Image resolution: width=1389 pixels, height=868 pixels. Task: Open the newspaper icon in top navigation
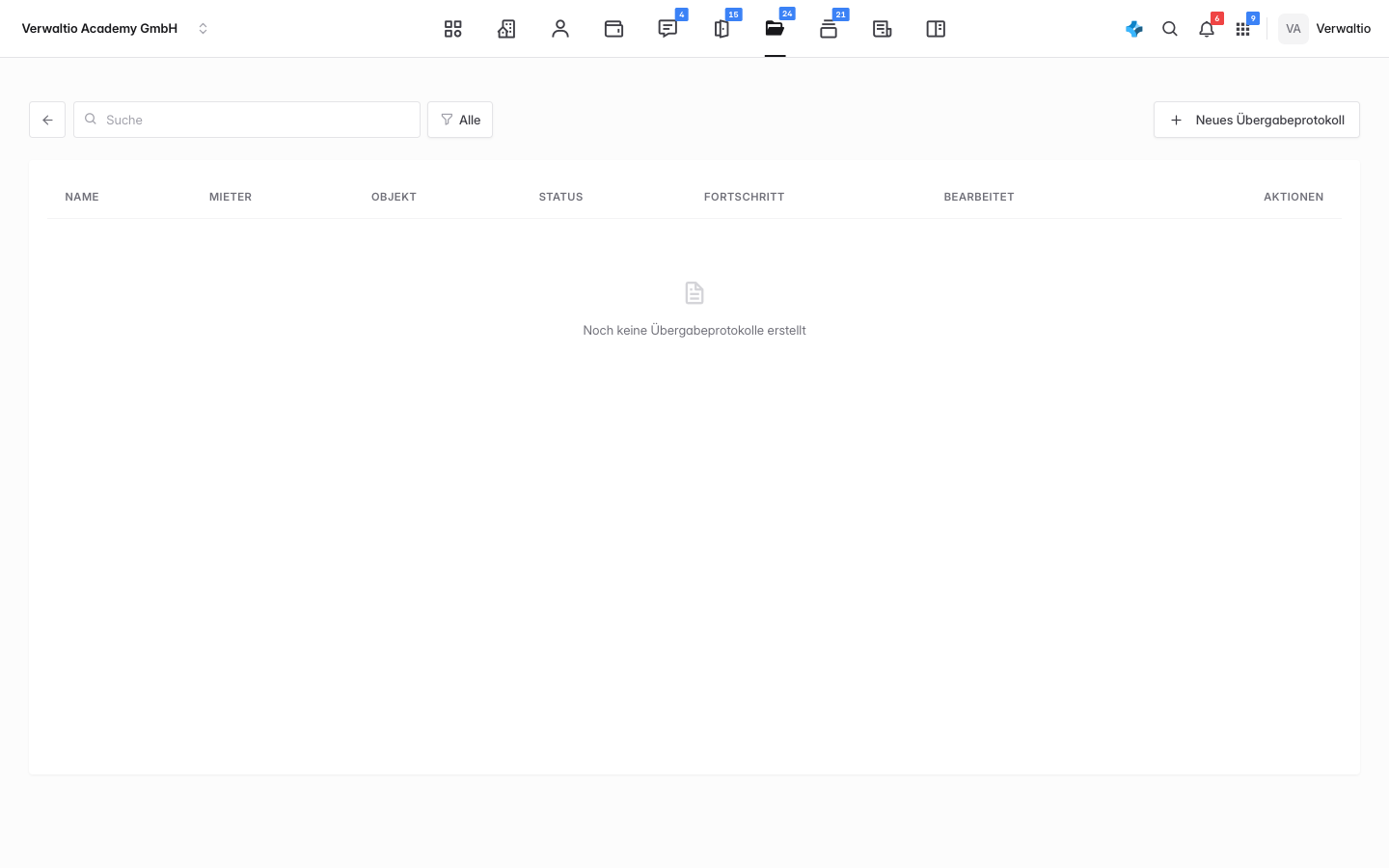882,29
